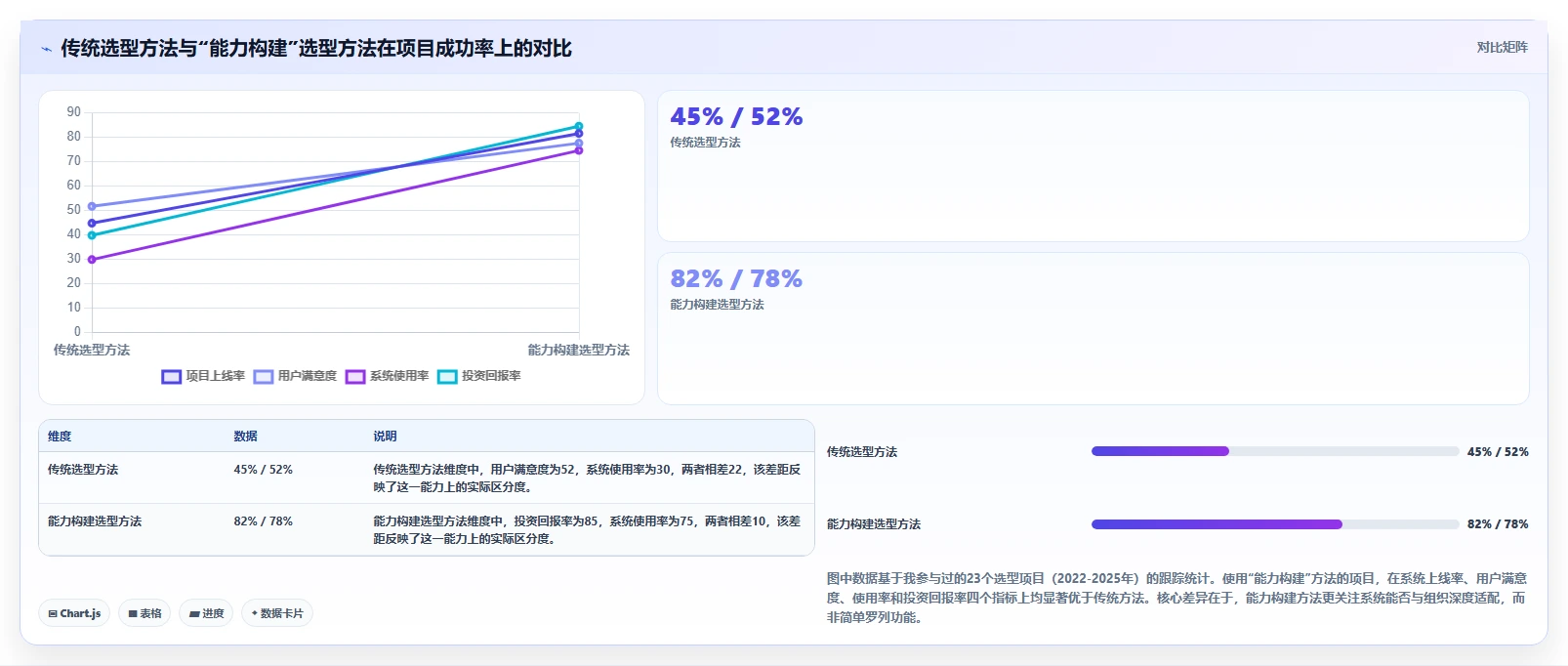Click the 能力构建选型方法 table row name
The width and height of the screenshot is (1568, 666).
[x=95, y=521]
